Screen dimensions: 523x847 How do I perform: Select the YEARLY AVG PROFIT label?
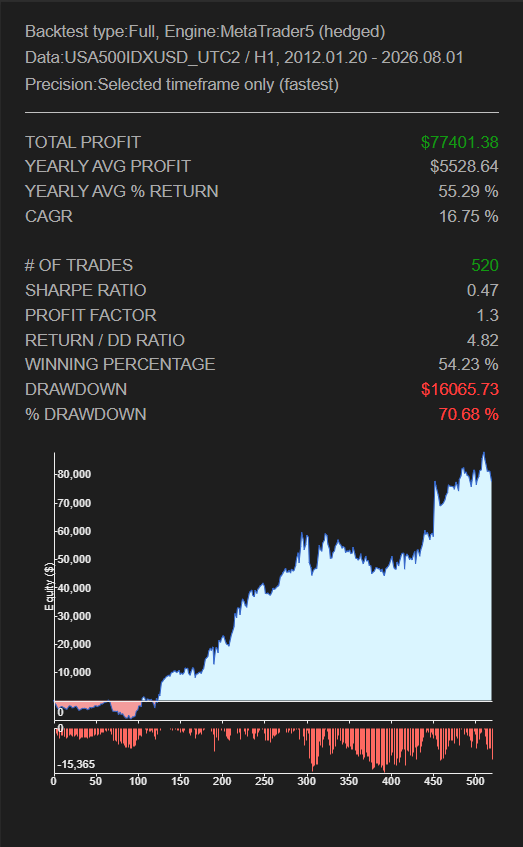pos(108,166)
